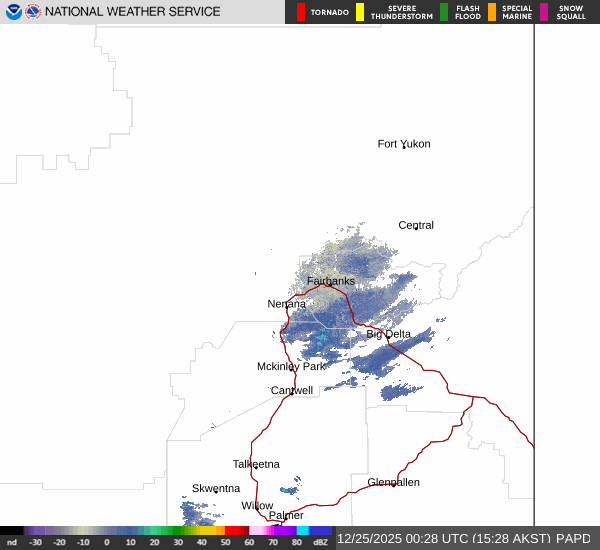Click the Fort Yukon map label

coord(403,144)
